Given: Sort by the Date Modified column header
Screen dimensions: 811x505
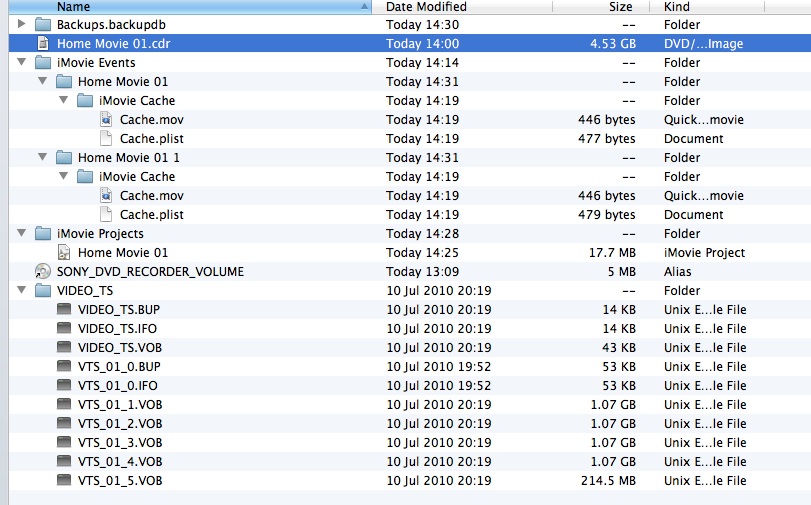Looking at the screenshot, I should [x=462, y=7].
